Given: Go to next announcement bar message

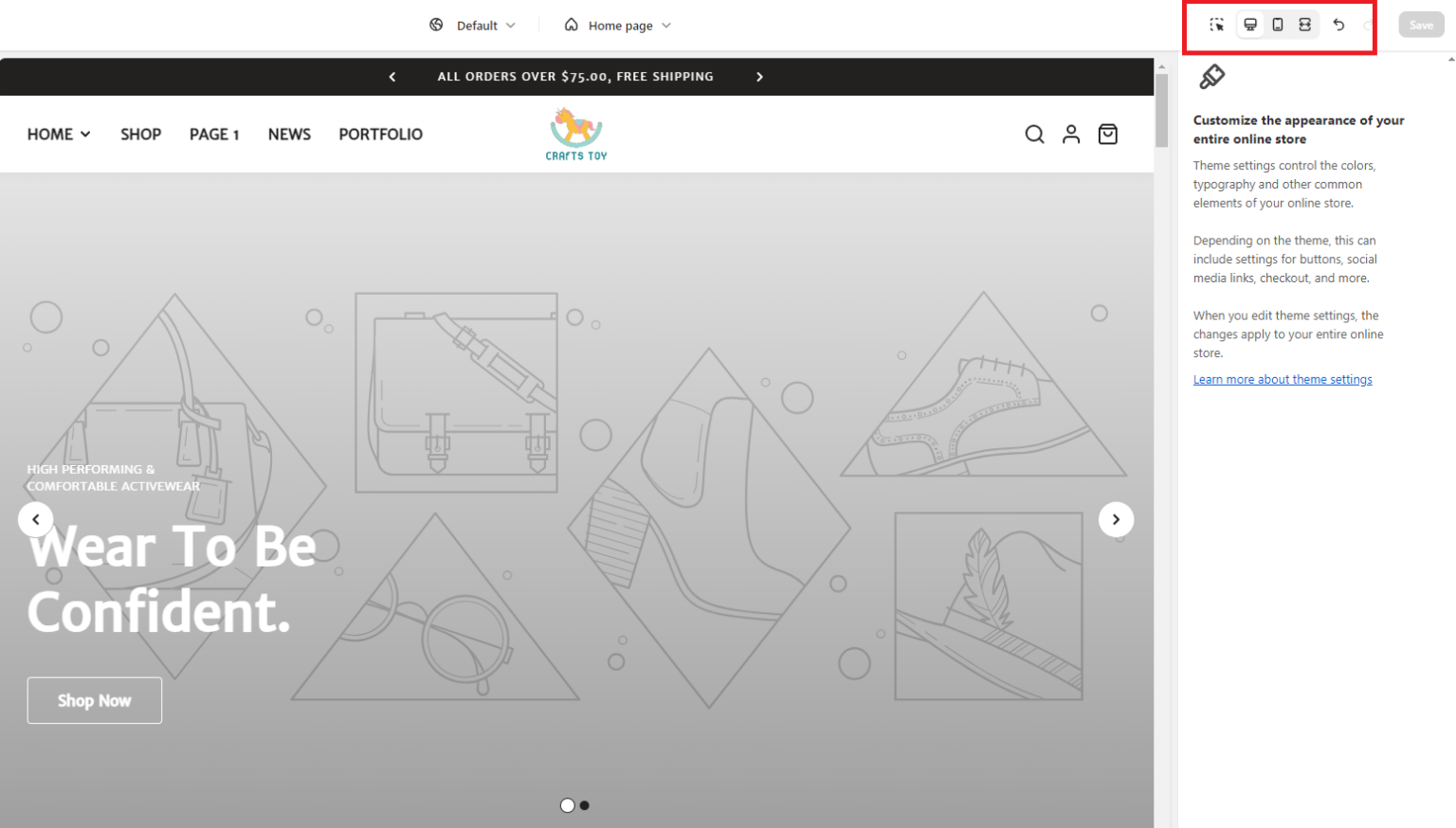Looking at the screenshot, I should (x=759, y=77).
